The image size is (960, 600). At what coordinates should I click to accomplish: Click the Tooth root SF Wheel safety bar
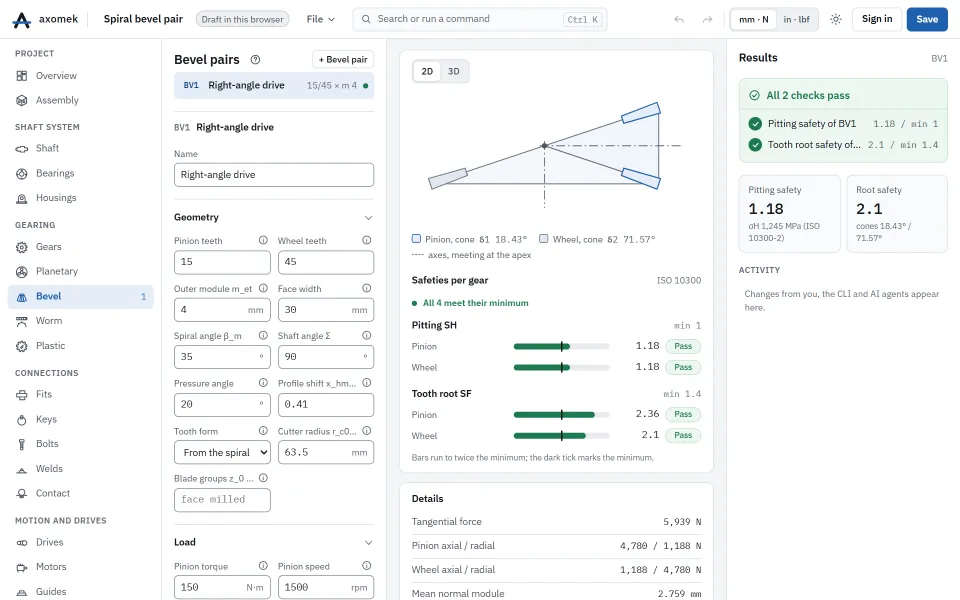pyautogui.click(x=561, y=436)
